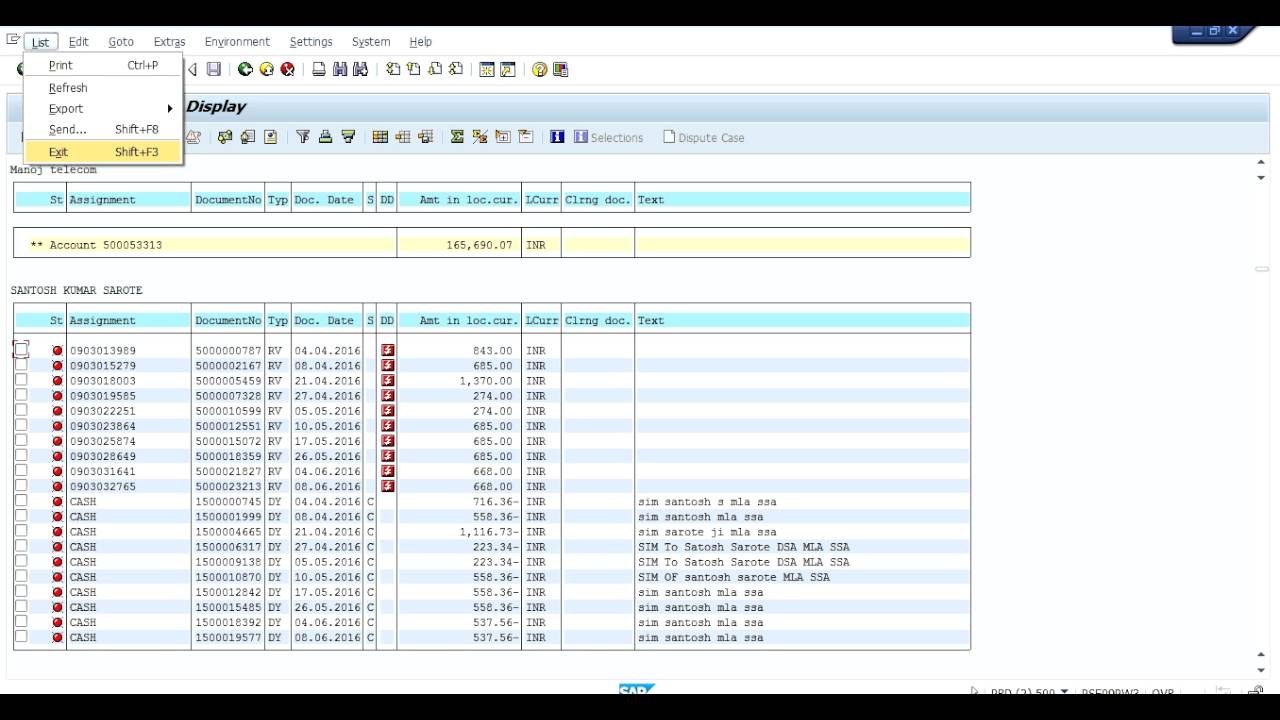This screenshot has width=1280, height=720.
Task: Open the Settings menu
Action: tap(311, 42)
